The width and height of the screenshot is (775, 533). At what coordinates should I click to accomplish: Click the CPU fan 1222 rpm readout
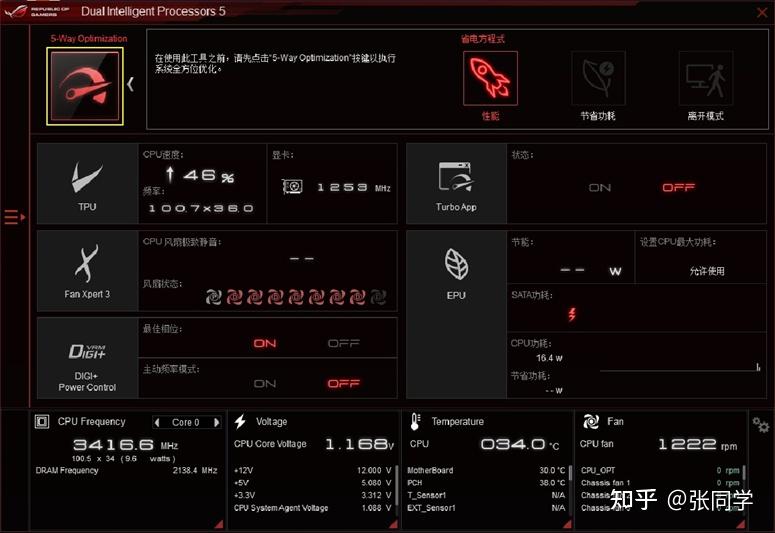click(697, 444)
